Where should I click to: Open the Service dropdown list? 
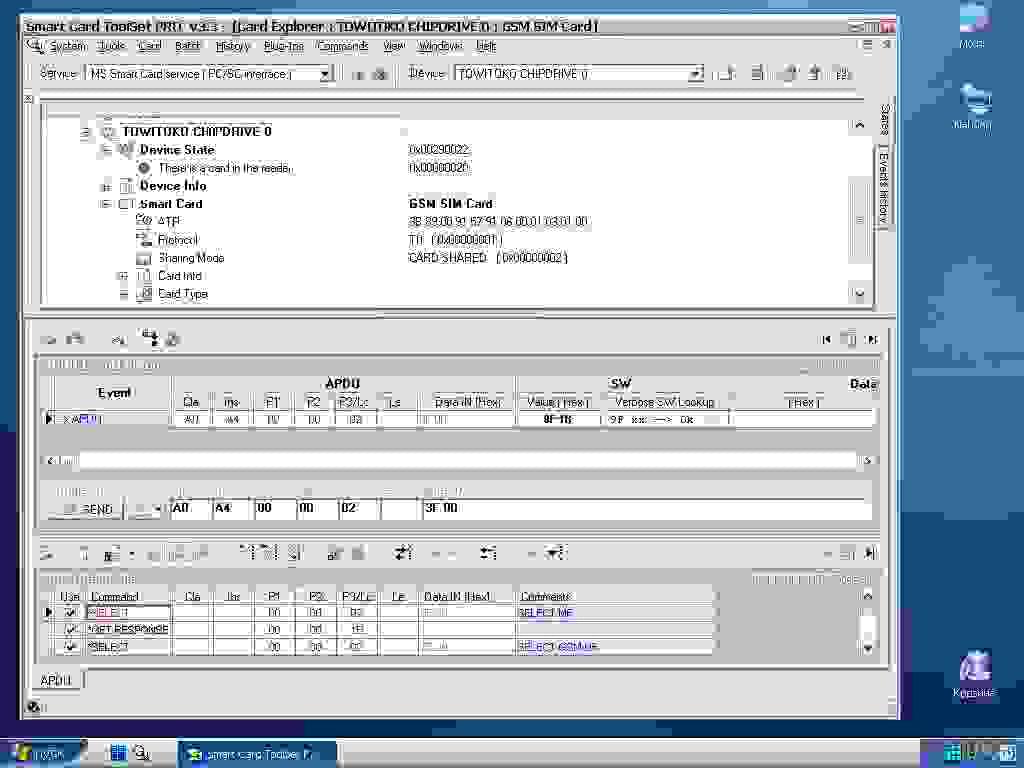tap(325, 73)
